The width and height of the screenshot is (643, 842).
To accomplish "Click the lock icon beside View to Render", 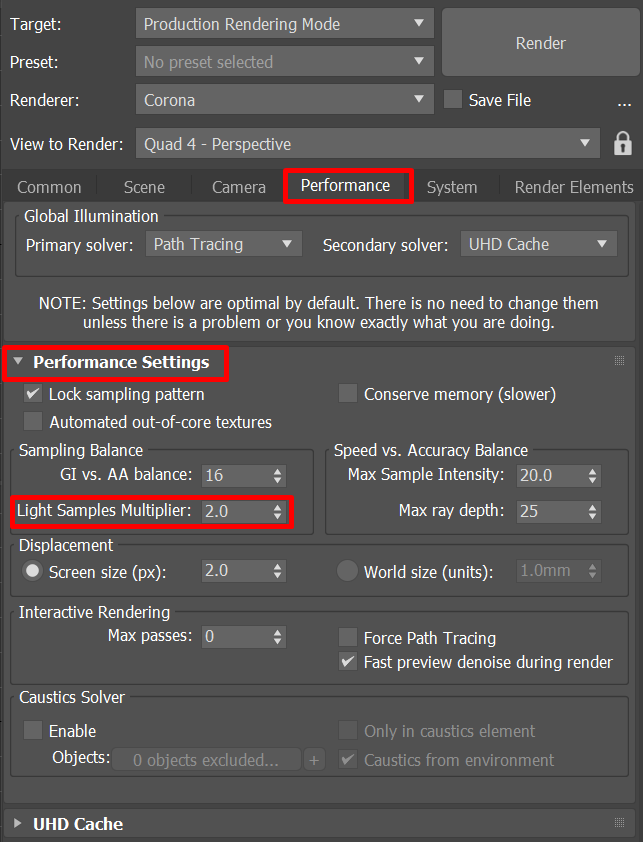I will tap(623, 143).
